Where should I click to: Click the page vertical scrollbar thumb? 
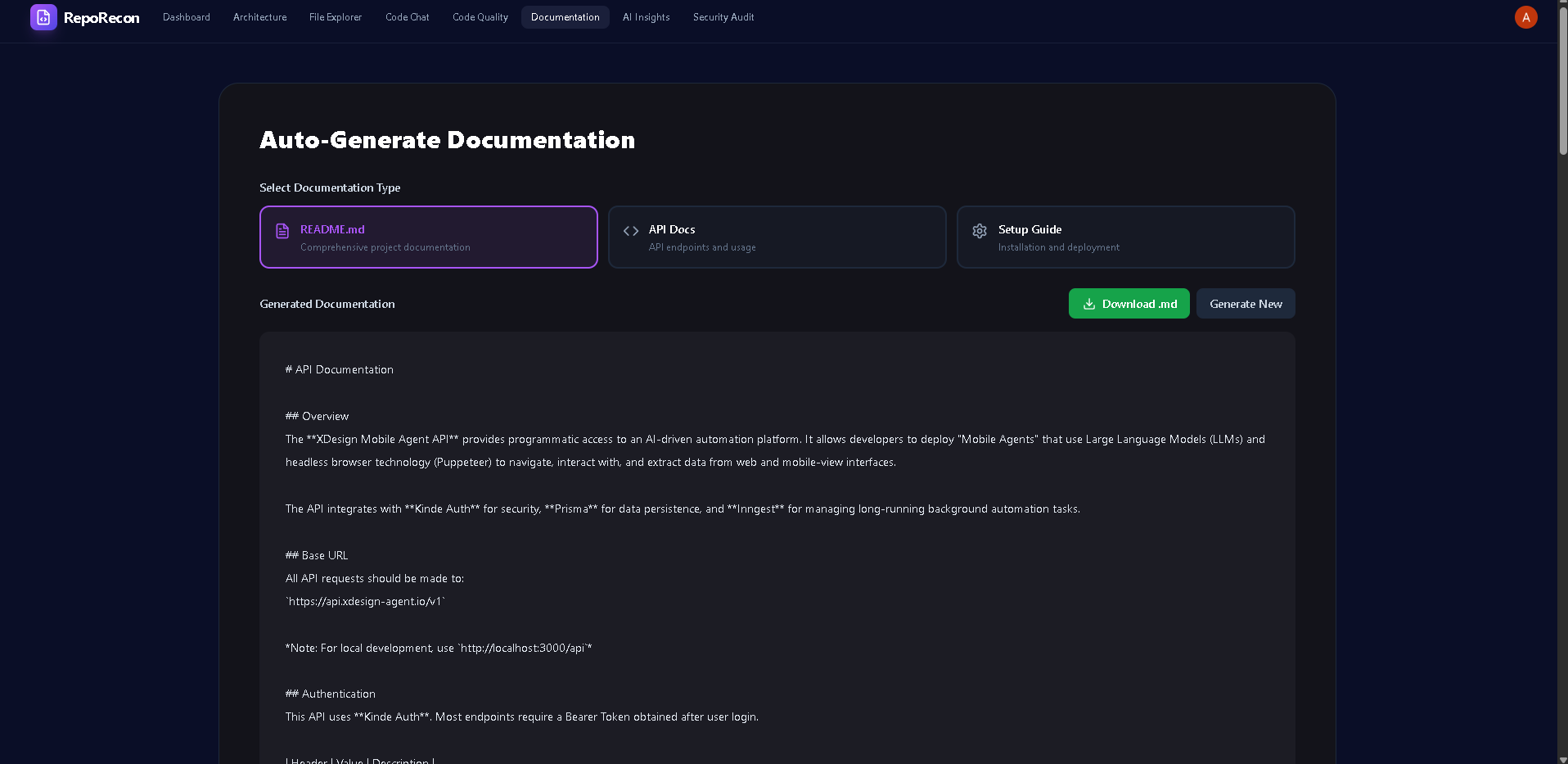(1563, 82)
